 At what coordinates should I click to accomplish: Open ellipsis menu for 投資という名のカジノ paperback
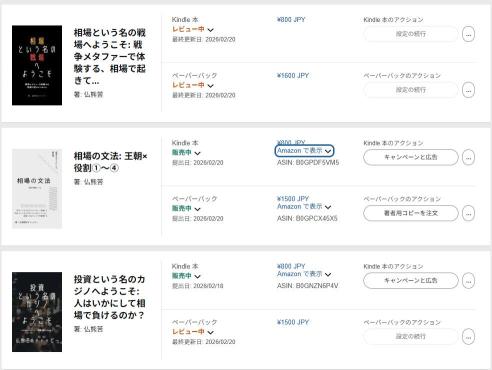pyautogui.click(x=468, y=337)
